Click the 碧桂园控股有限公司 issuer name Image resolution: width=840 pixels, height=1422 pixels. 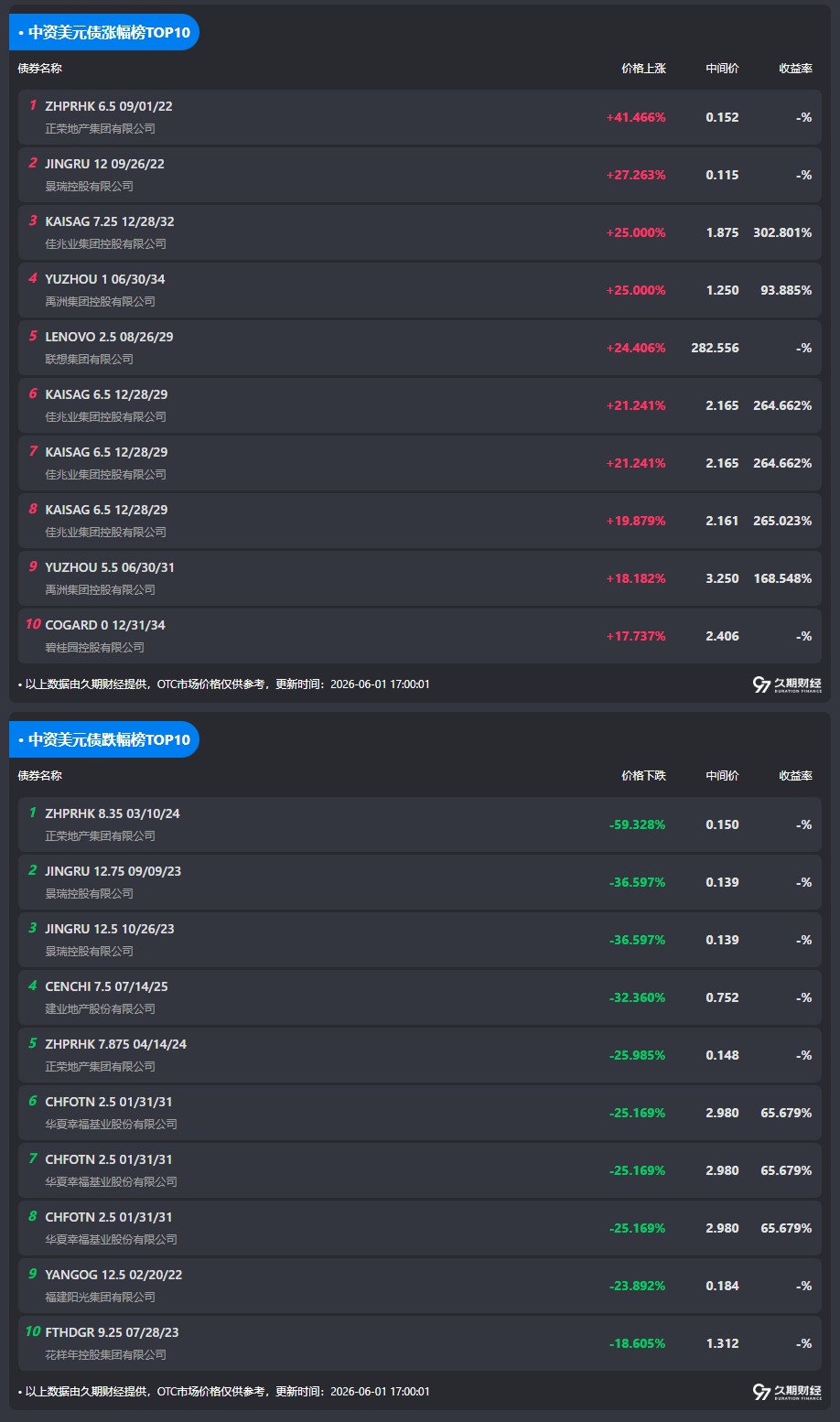[x=95, y=648]
